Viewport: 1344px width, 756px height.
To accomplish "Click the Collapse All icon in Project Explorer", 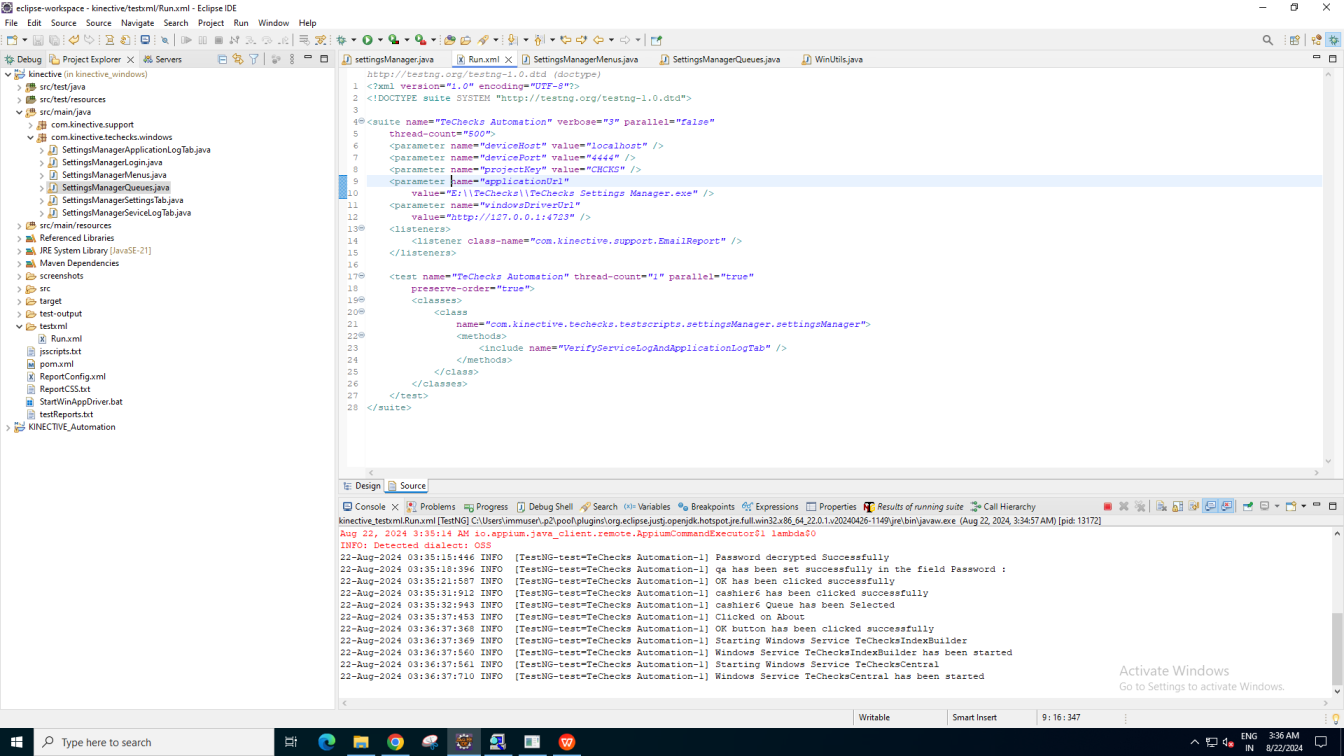I will click(222, 60).
